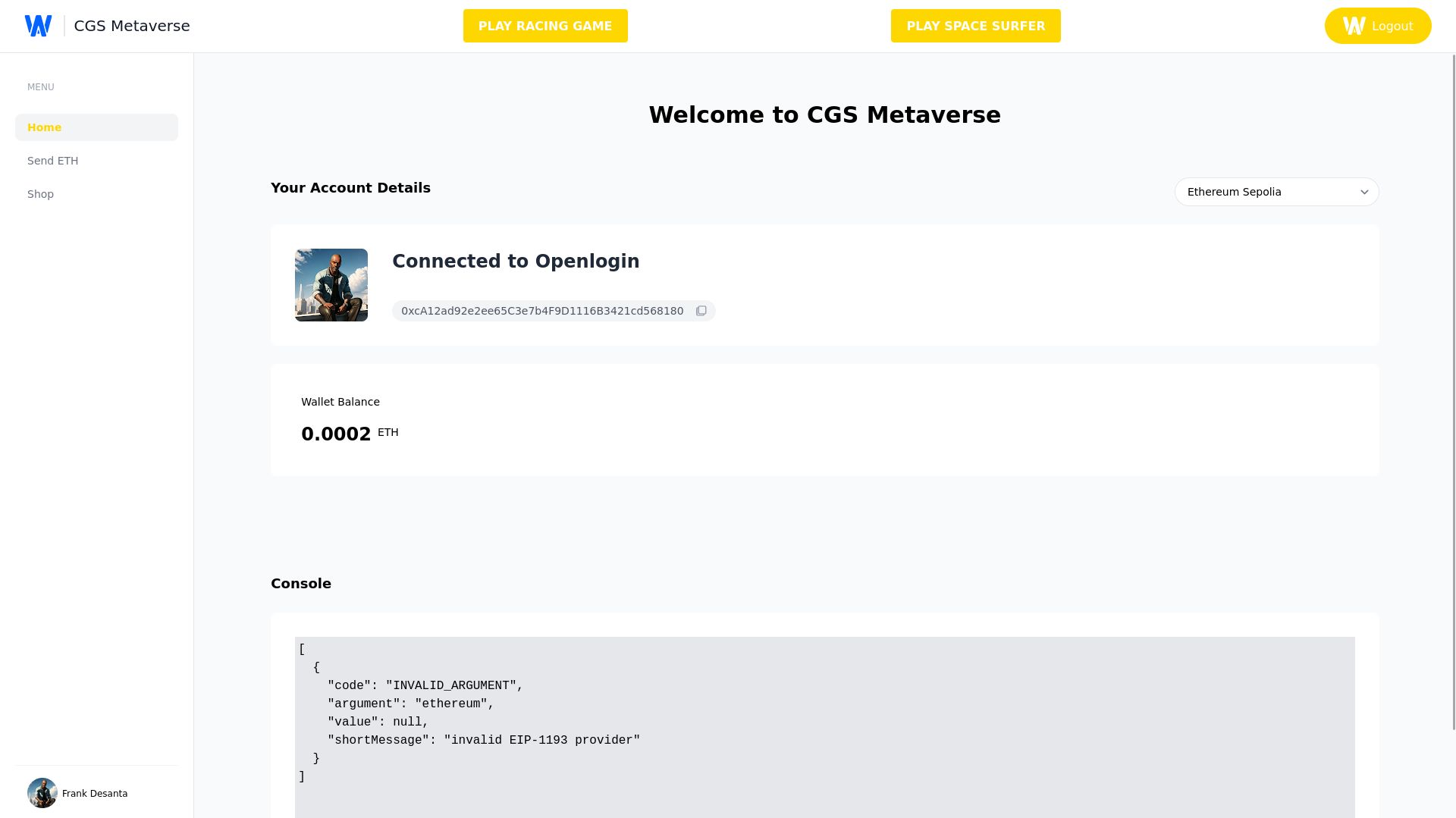Viewport: 1456px width, 818px height.
Task: Click the Web3Auth W logo in header
Action: tap(38, 26)
